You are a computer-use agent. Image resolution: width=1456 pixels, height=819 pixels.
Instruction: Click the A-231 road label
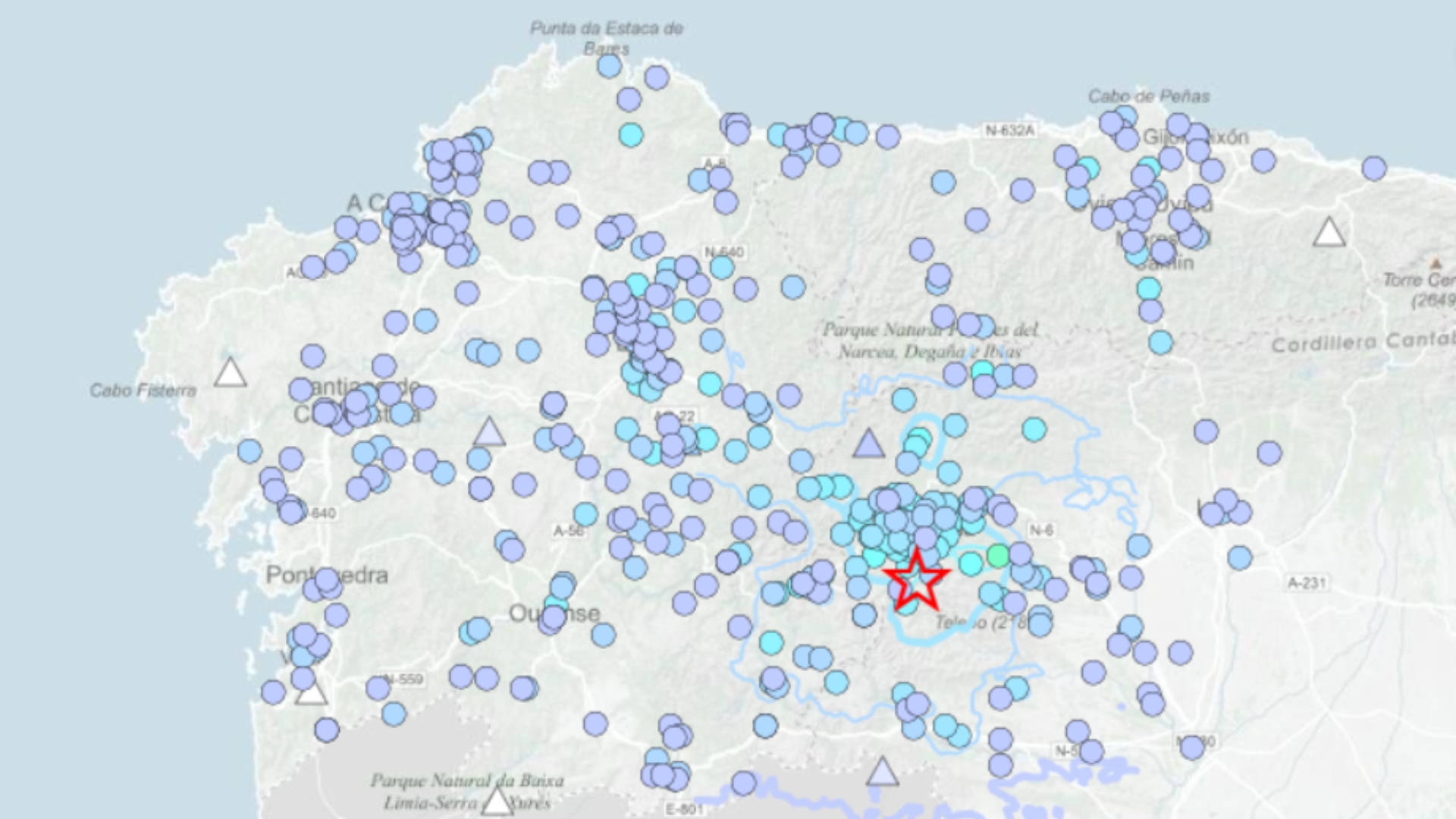1307,583
